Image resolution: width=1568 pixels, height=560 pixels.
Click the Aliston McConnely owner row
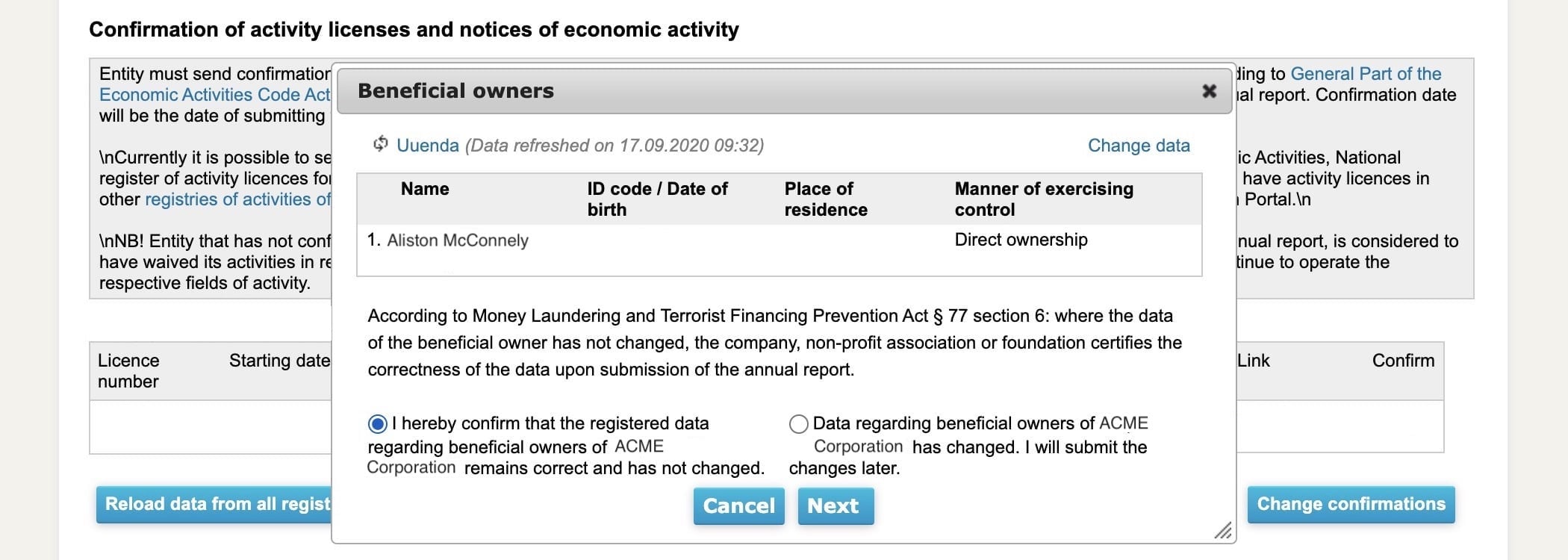458,240
